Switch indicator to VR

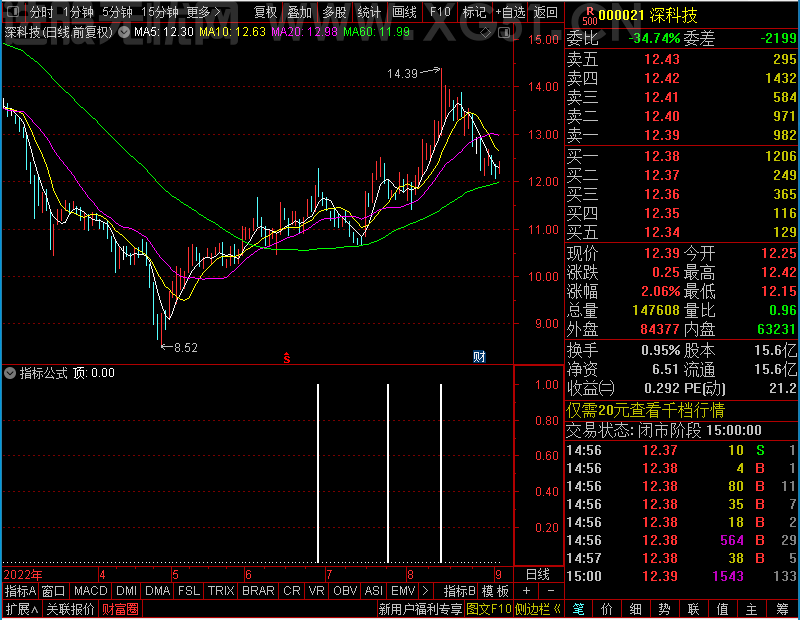(316, 591)
